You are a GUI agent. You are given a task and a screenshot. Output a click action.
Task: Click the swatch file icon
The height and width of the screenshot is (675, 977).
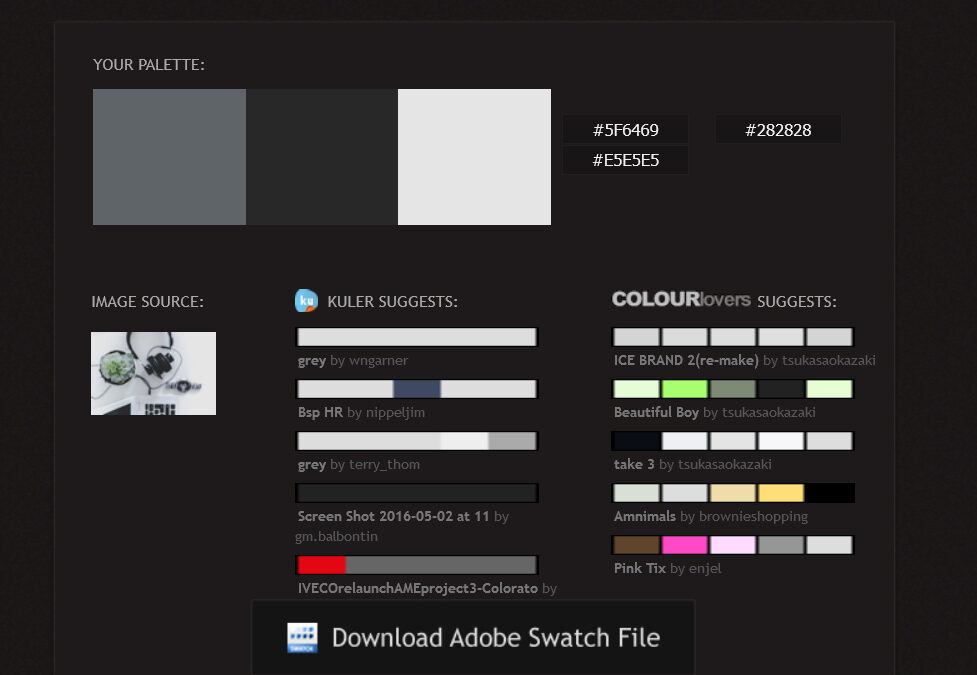point(302,638)
